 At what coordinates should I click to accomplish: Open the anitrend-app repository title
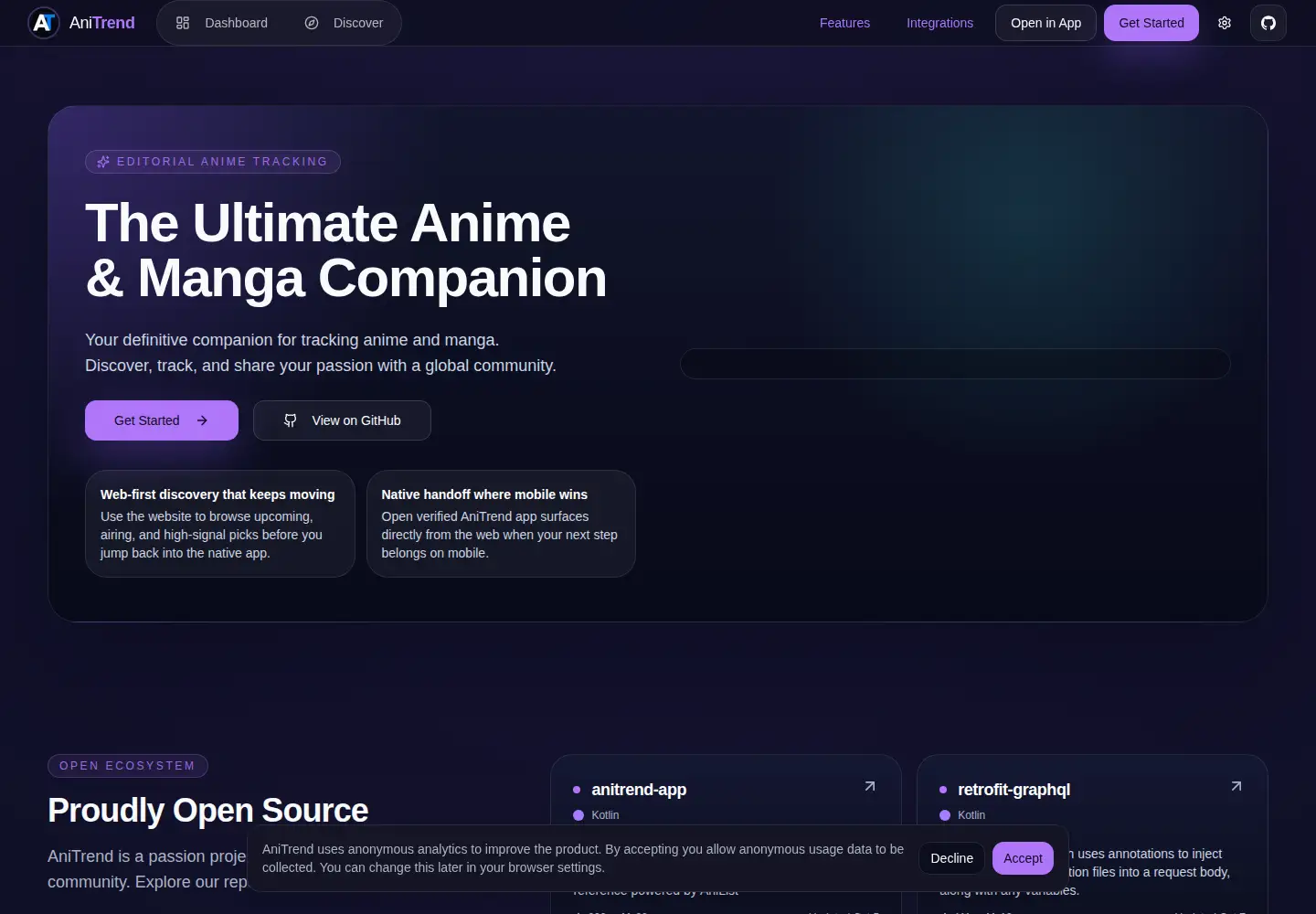pos(639,790)
